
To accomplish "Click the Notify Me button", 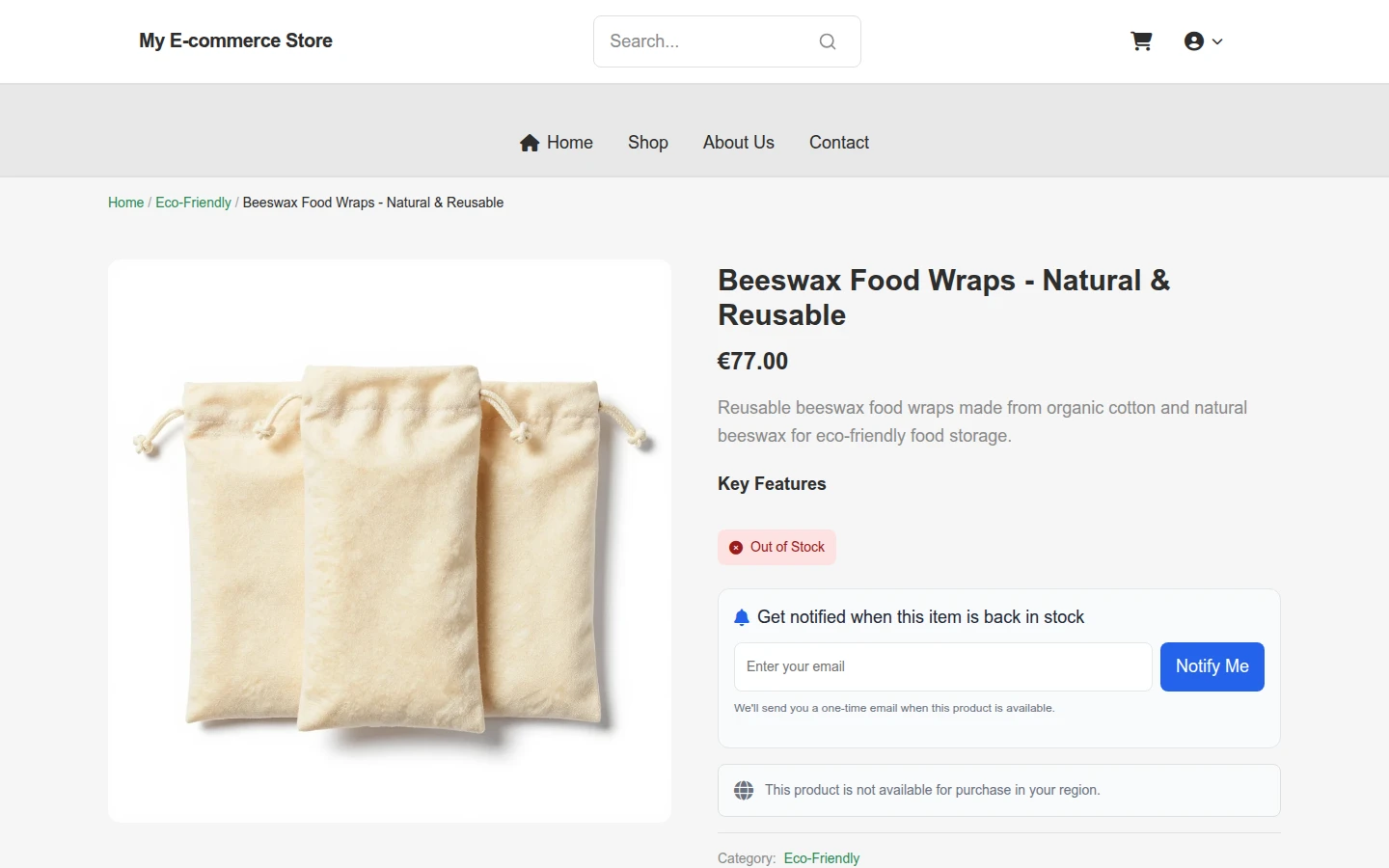I will (x=1212, y=666).
